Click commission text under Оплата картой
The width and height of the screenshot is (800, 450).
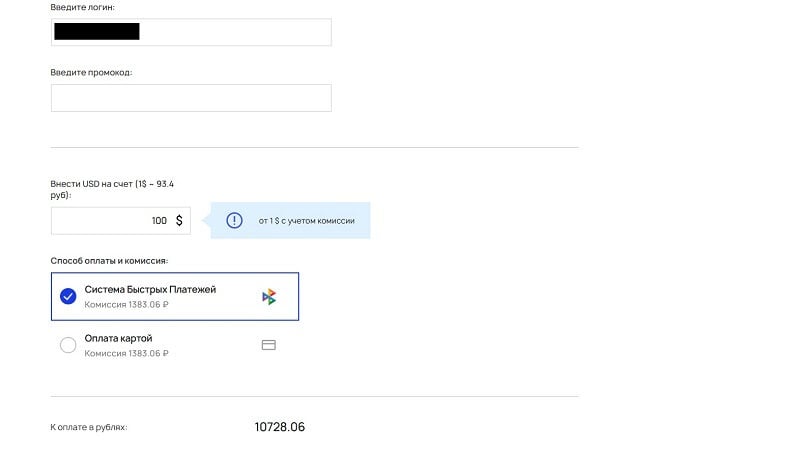click(x=127, y=353)
